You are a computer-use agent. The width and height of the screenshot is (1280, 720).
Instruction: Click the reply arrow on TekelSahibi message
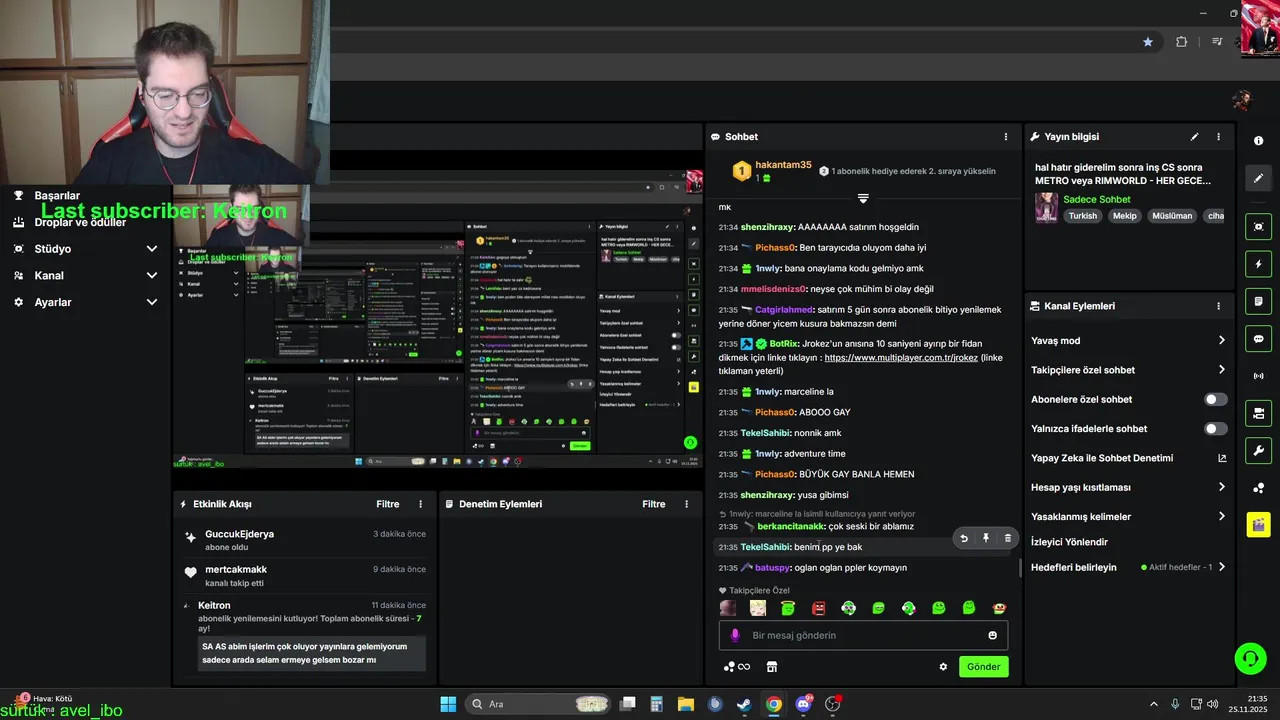[964, 538]
